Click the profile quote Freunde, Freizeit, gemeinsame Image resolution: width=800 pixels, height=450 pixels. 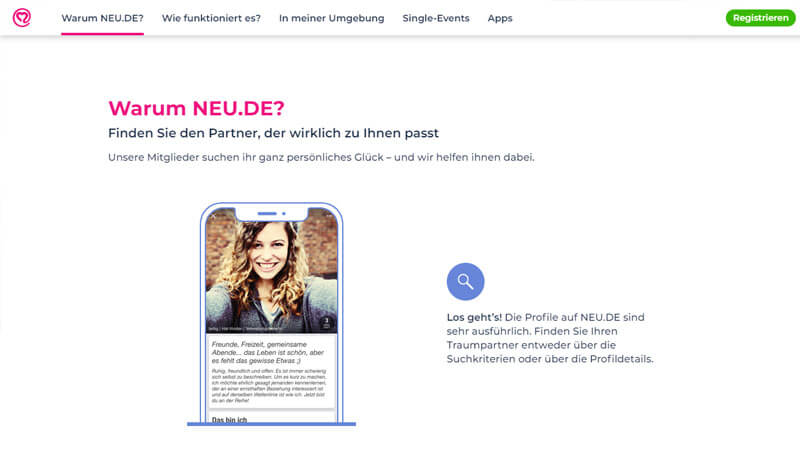[x=268, y=353]
